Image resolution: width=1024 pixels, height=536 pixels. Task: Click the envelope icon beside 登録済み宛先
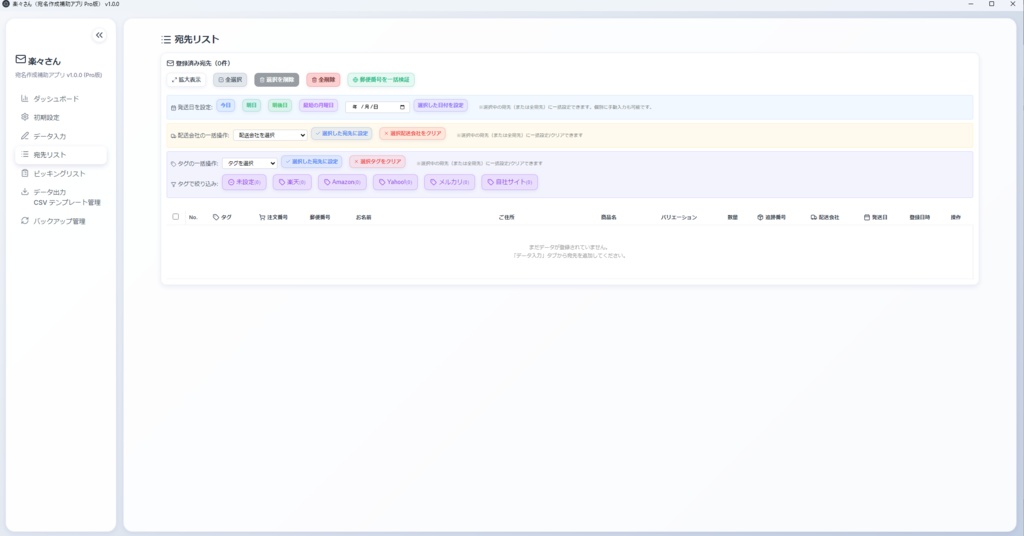click(170, 63)
